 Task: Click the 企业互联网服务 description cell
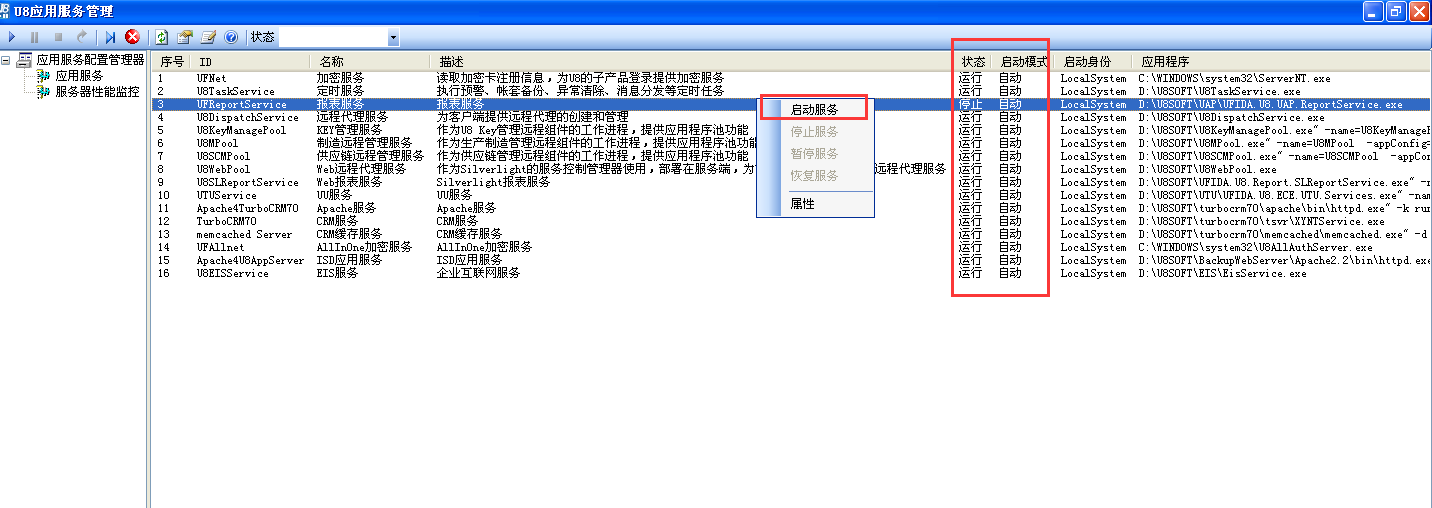tap(478, 273)
